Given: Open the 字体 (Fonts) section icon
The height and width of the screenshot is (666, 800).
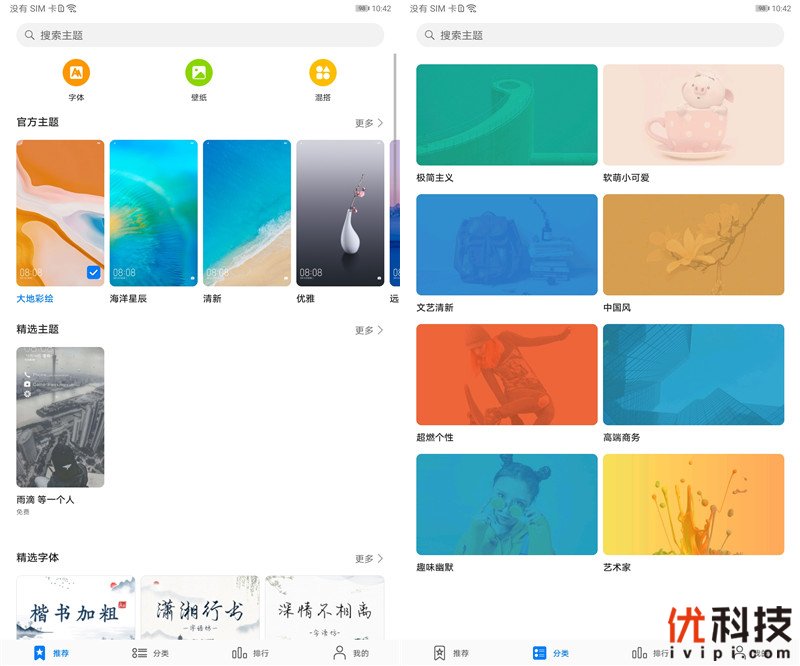Looking at the screenshot, I should click(x=77, y=73).
